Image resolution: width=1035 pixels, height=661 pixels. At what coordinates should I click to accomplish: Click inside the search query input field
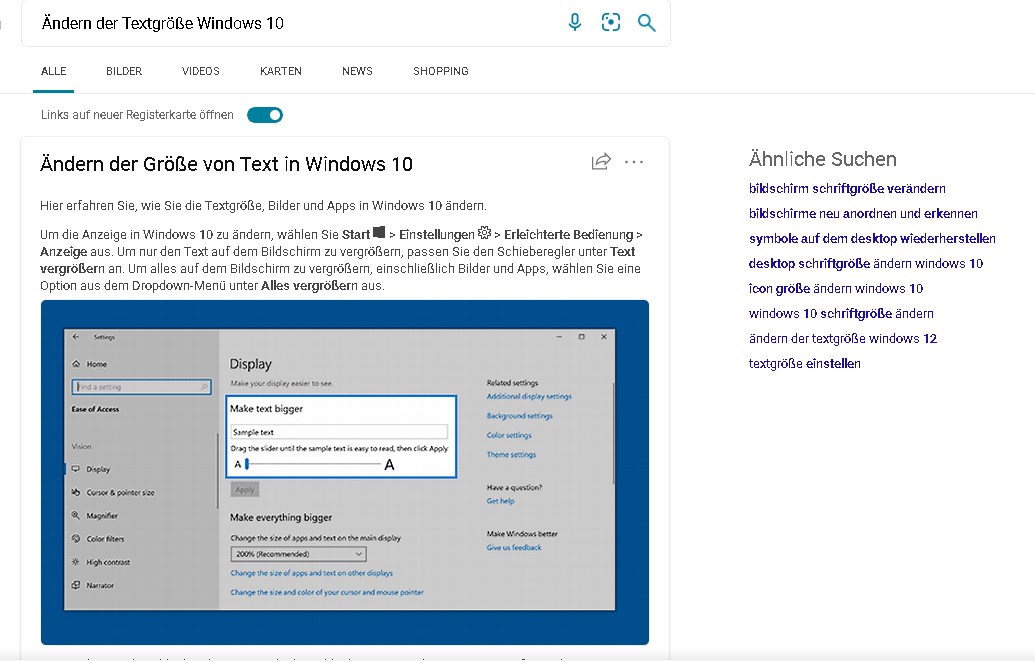click(x=290, y=23)
